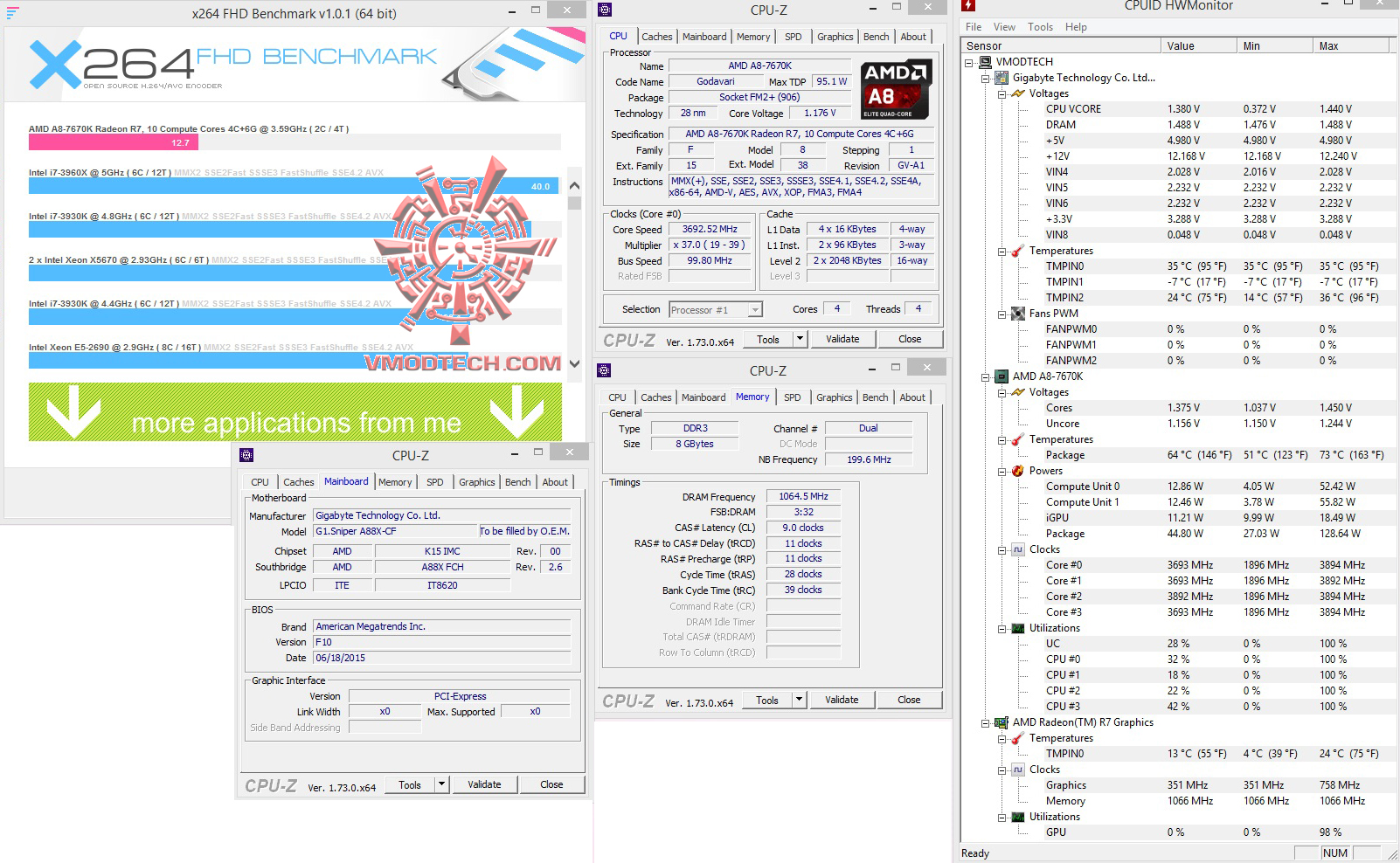Viewport: 1400px width, 863px height.
Task: Click the Utilizations icon under AMD Radeon R7 Graphics
Action: (x=1018, y=817)
